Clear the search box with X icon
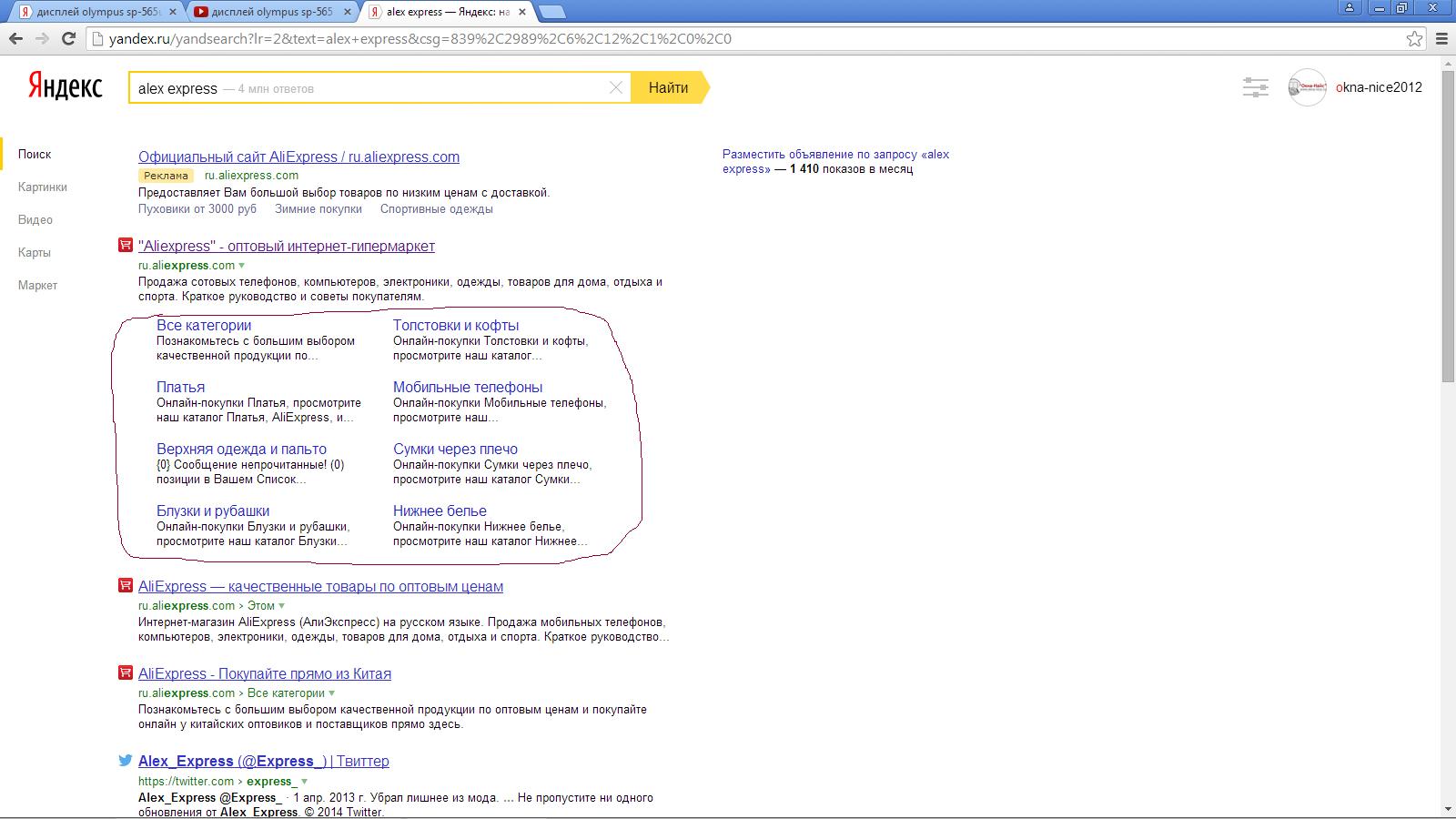The image size is (1456, 819). coord(616,87)
